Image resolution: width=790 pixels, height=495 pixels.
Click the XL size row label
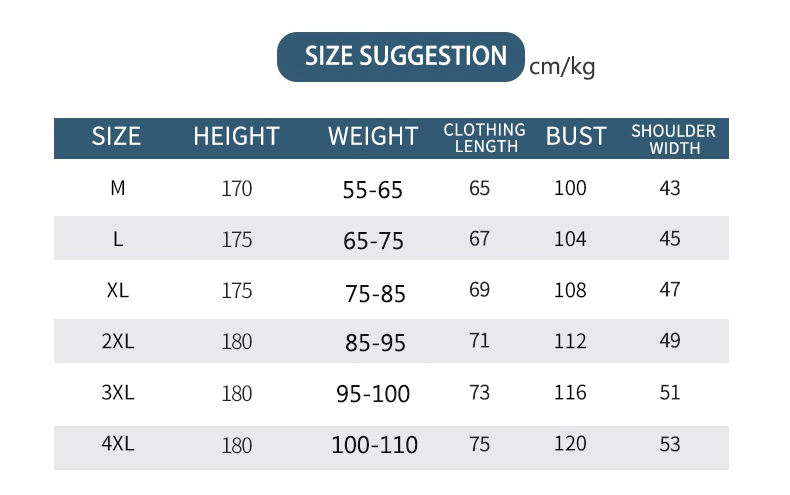click(x=117, y=290)
